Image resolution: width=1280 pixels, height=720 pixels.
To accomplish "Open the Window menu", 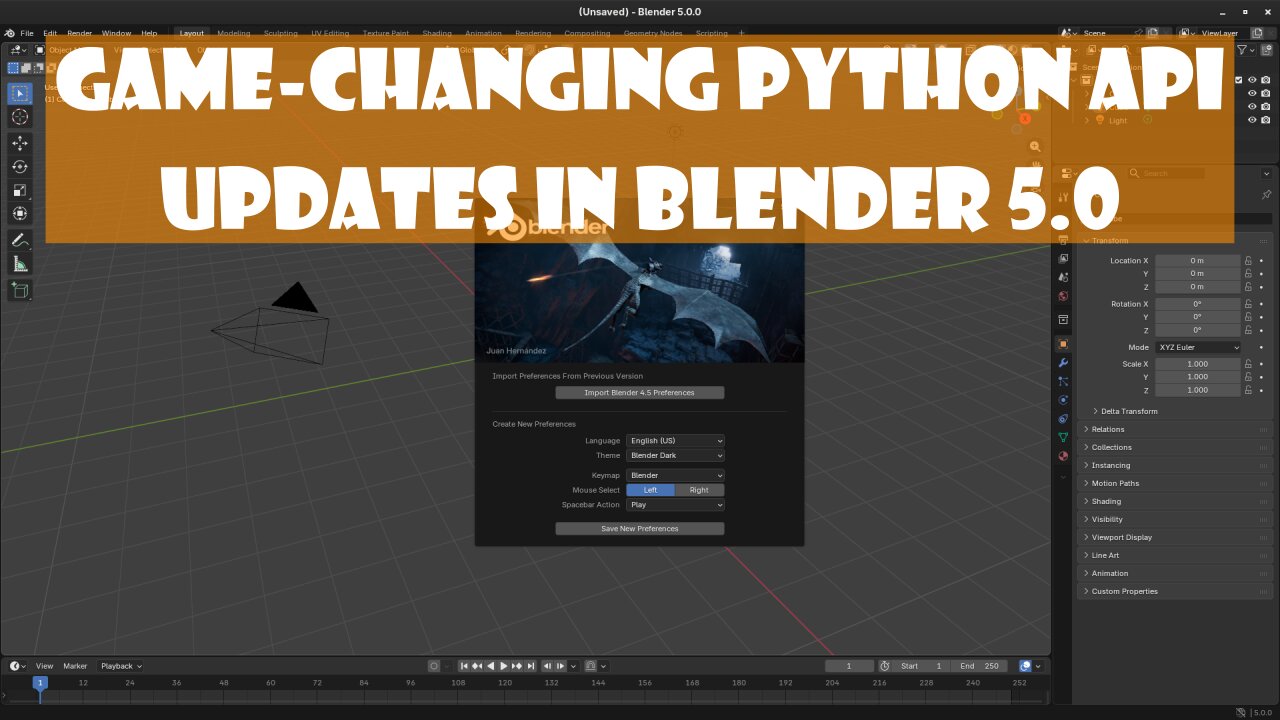I will [x=116, y=33].
